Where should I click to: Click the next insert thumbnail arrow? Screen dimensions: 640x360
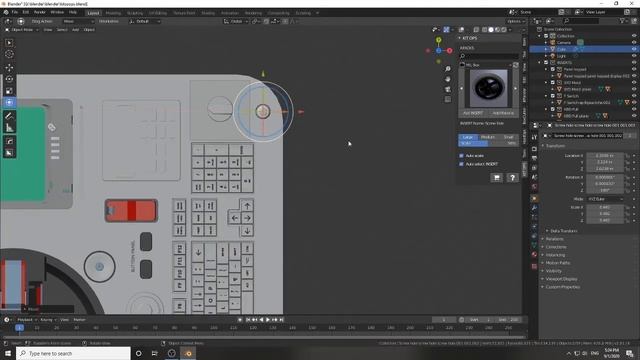coord(515,88)
